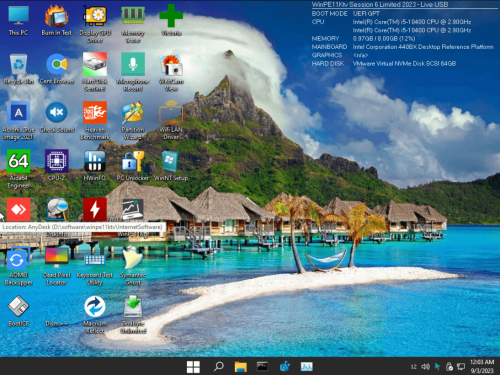Launch Heaven Benchmark
Viewport: 500px width, 375px height.
(x=95, y=121)
